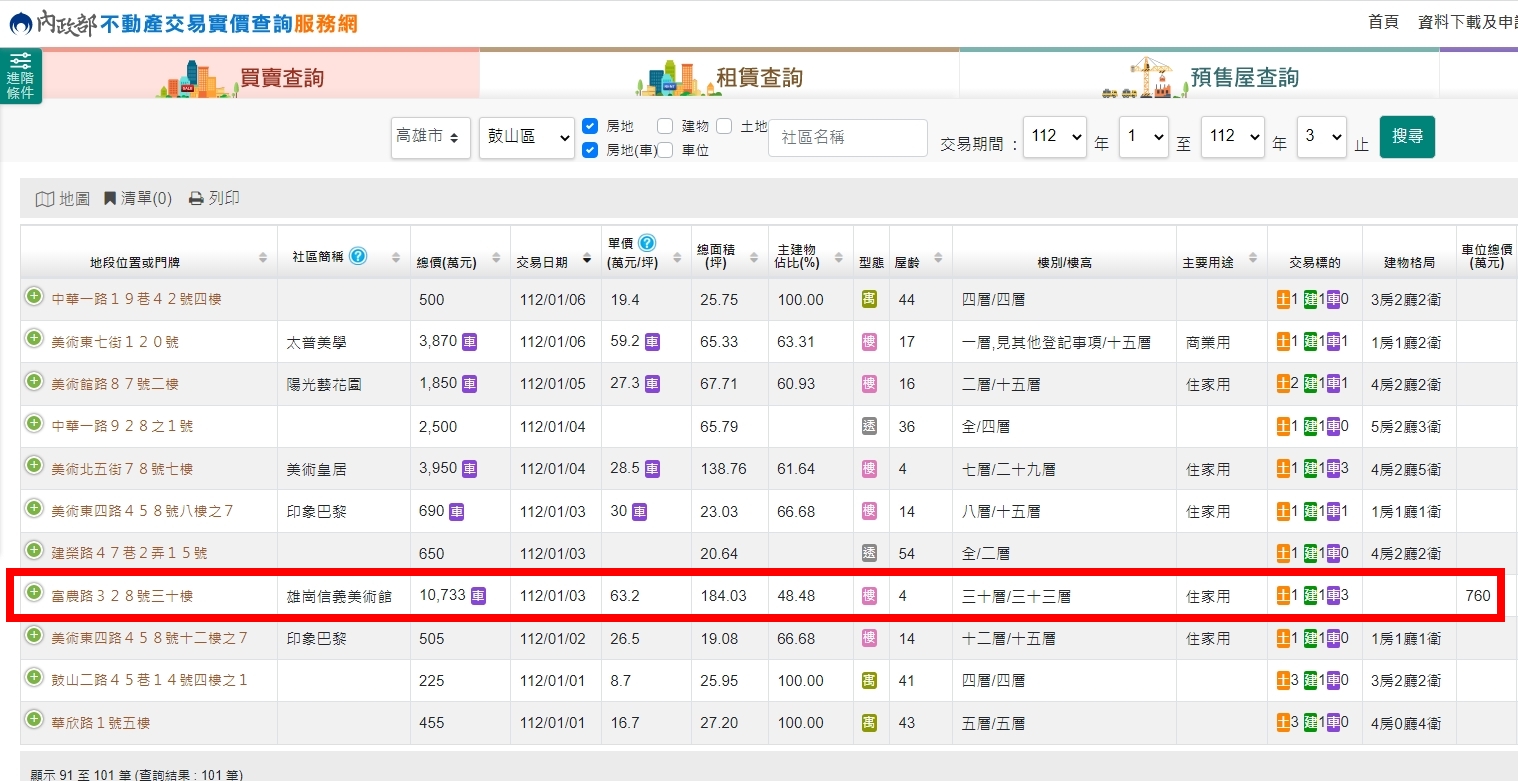The image size is (1518, 781).
Task: Click the orange 土 badge in 美術館路87號 row
Action: [1284, 384]
